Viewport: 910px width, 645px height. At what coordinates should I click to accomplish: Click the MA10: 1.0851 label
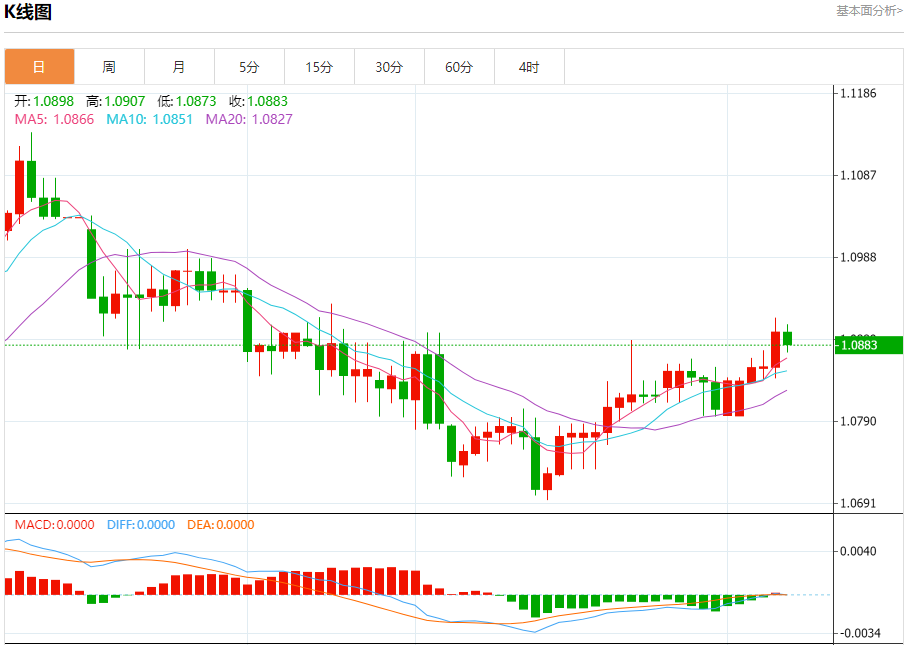pos(149,119)
